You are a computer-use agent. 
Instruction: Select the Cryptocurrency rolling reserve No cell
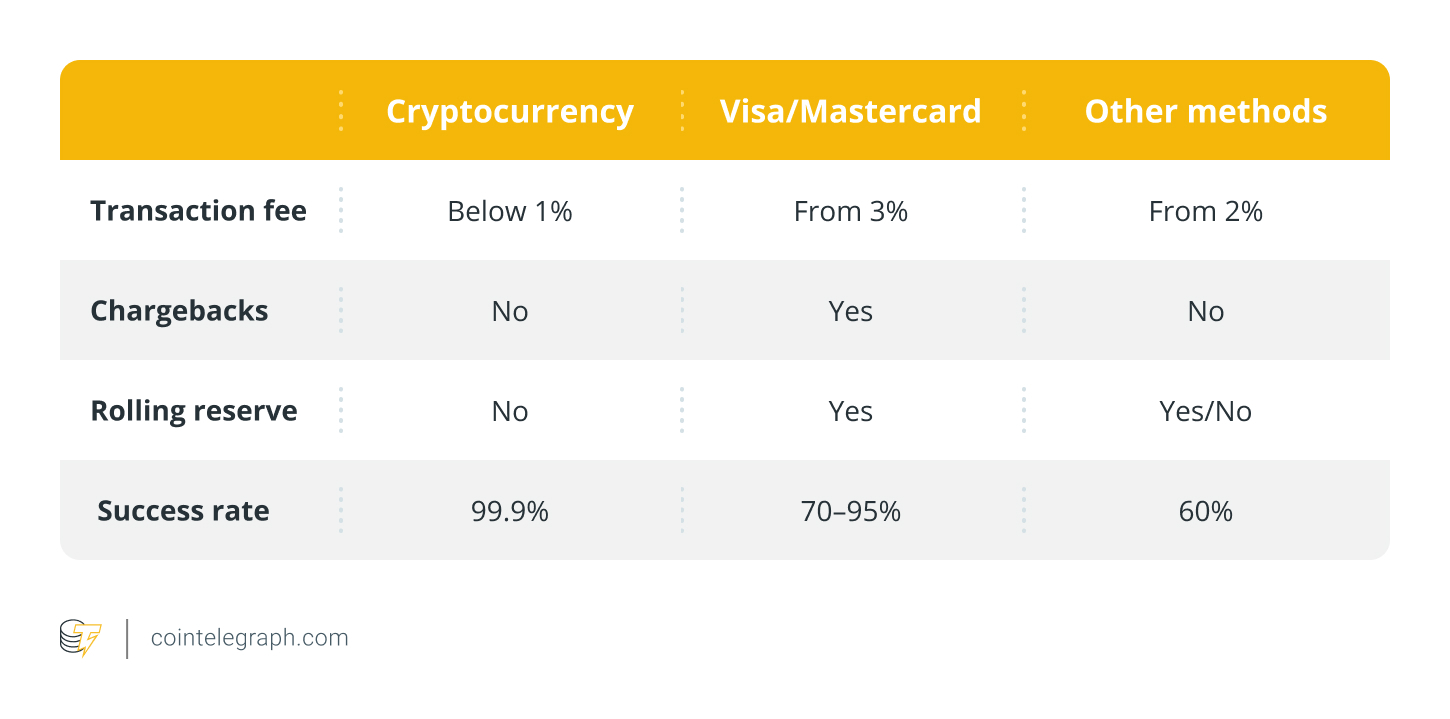[510, 411]
